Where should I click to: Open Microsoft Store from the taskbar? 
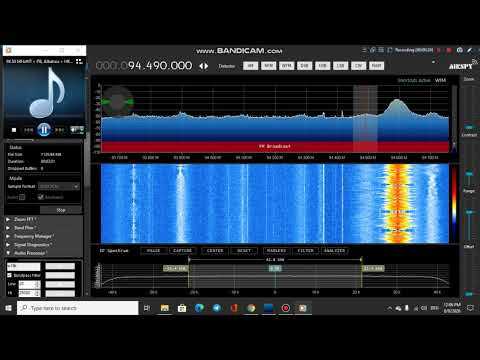tap(182, 308)
